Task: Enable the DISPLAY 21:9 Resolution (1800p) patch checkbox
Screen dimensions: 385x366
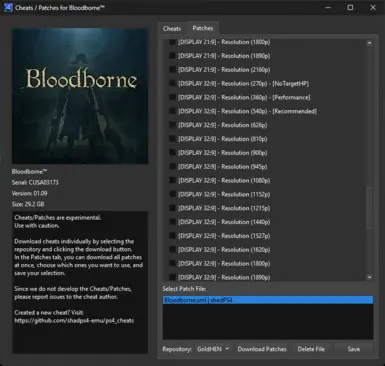Action: pos(172,42)
